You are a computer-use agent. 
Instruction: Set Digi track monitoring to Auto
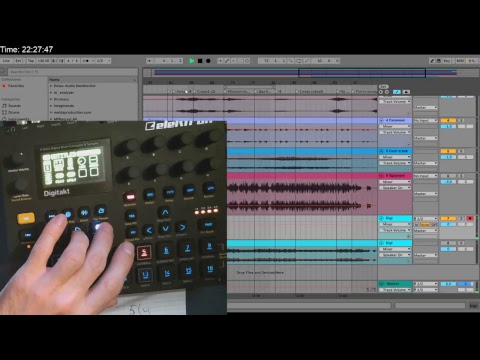425,225
